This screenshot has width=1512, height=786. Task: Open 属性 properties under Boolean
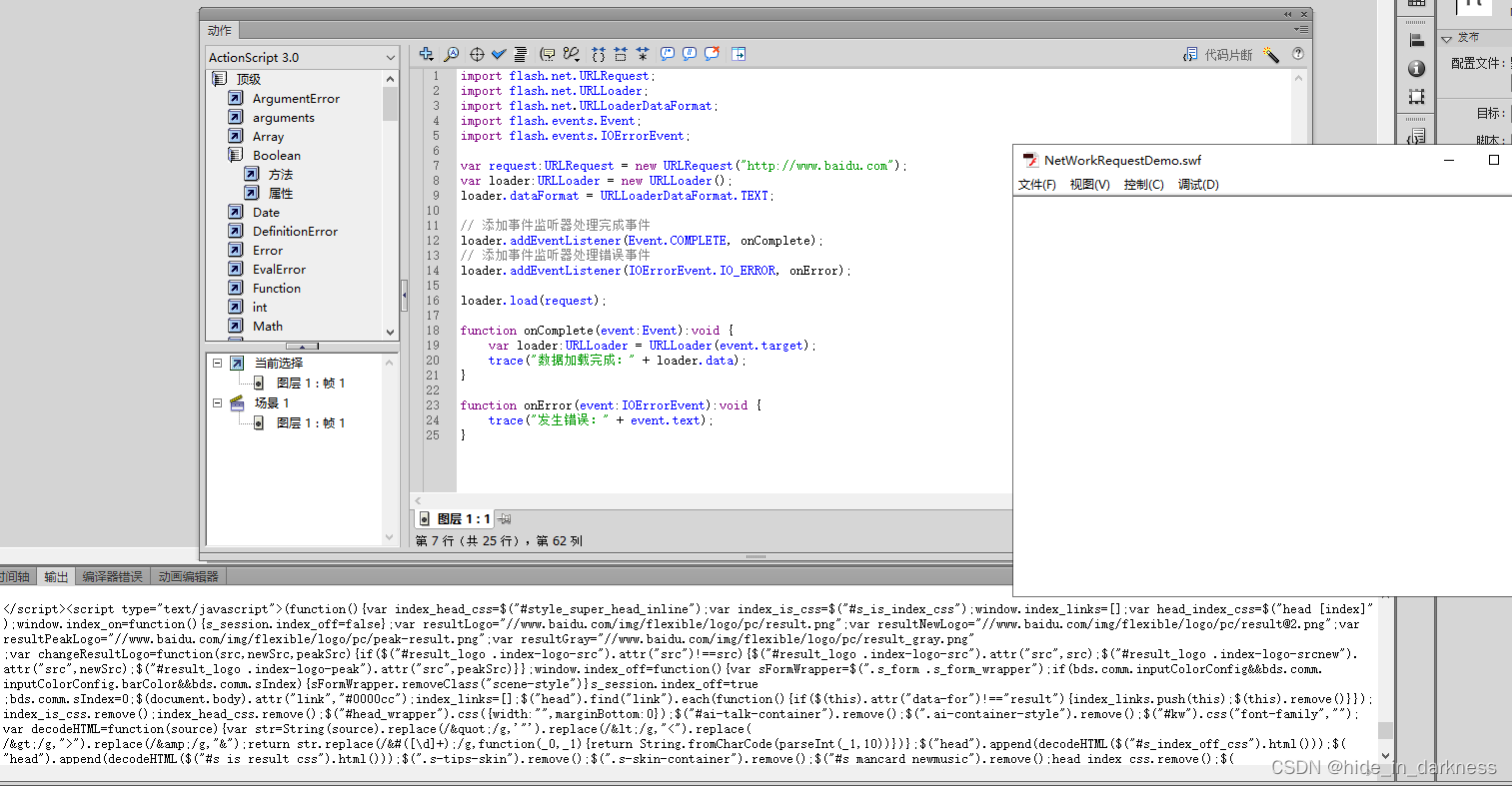coord(280,193)
